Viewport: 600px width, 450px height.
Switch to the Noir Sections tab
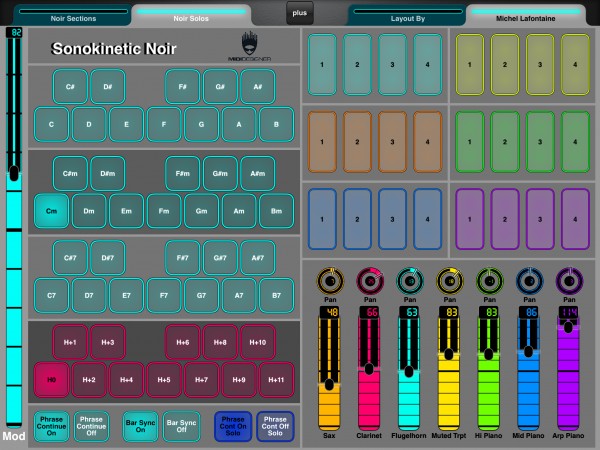[73, 15]
